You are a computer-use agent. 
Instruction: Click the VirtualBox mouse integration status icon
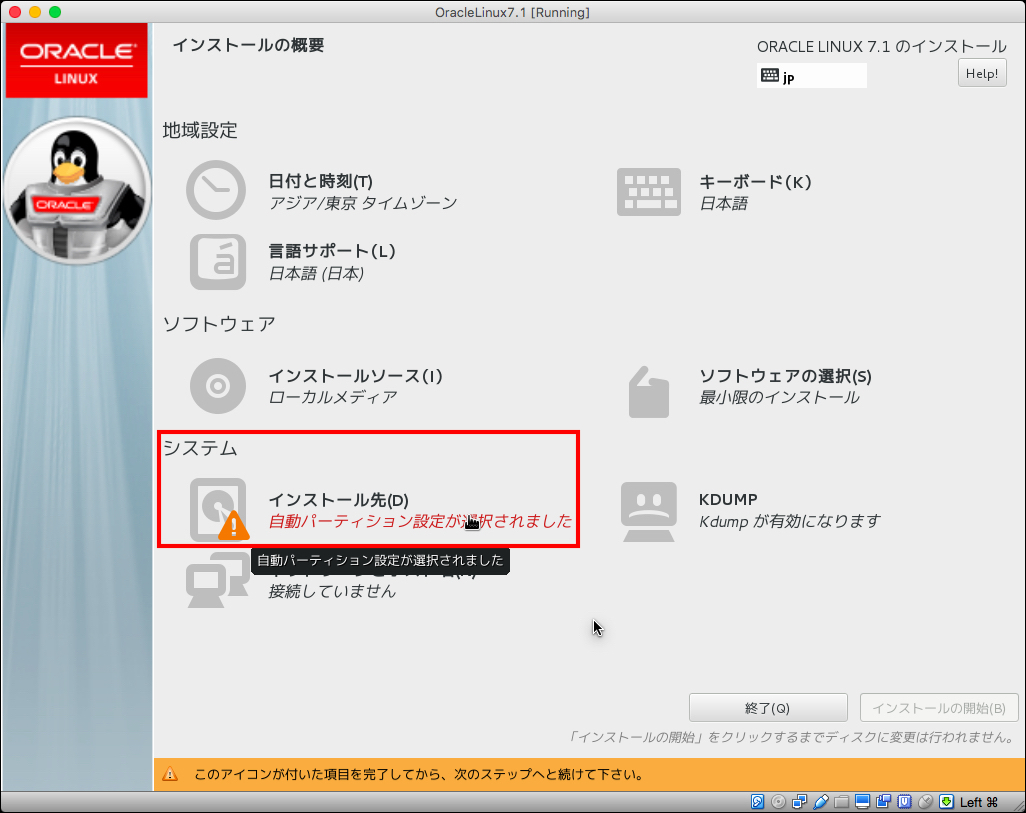926,802
